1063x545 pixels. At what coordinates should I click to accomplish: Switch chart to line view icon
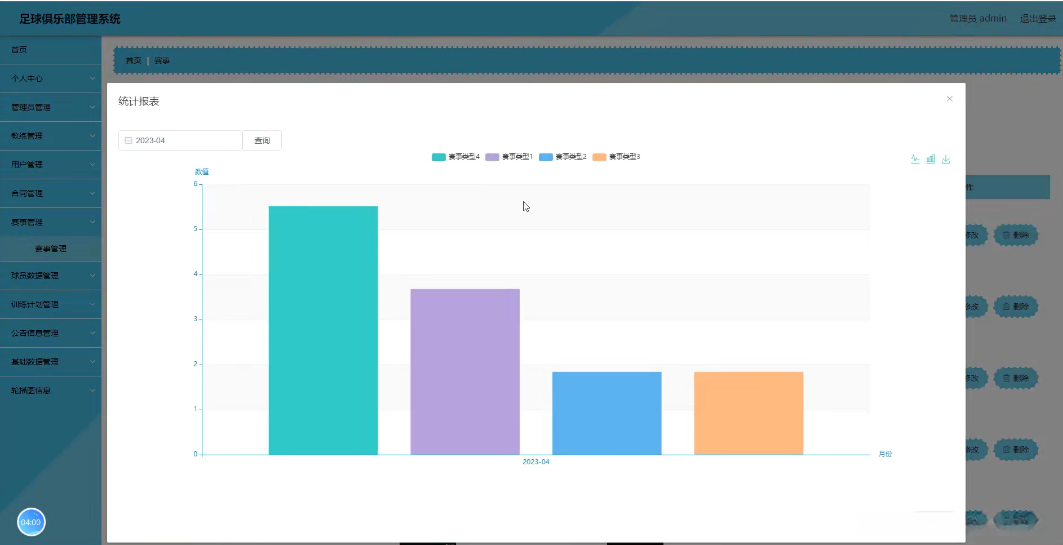click(915, 159)
